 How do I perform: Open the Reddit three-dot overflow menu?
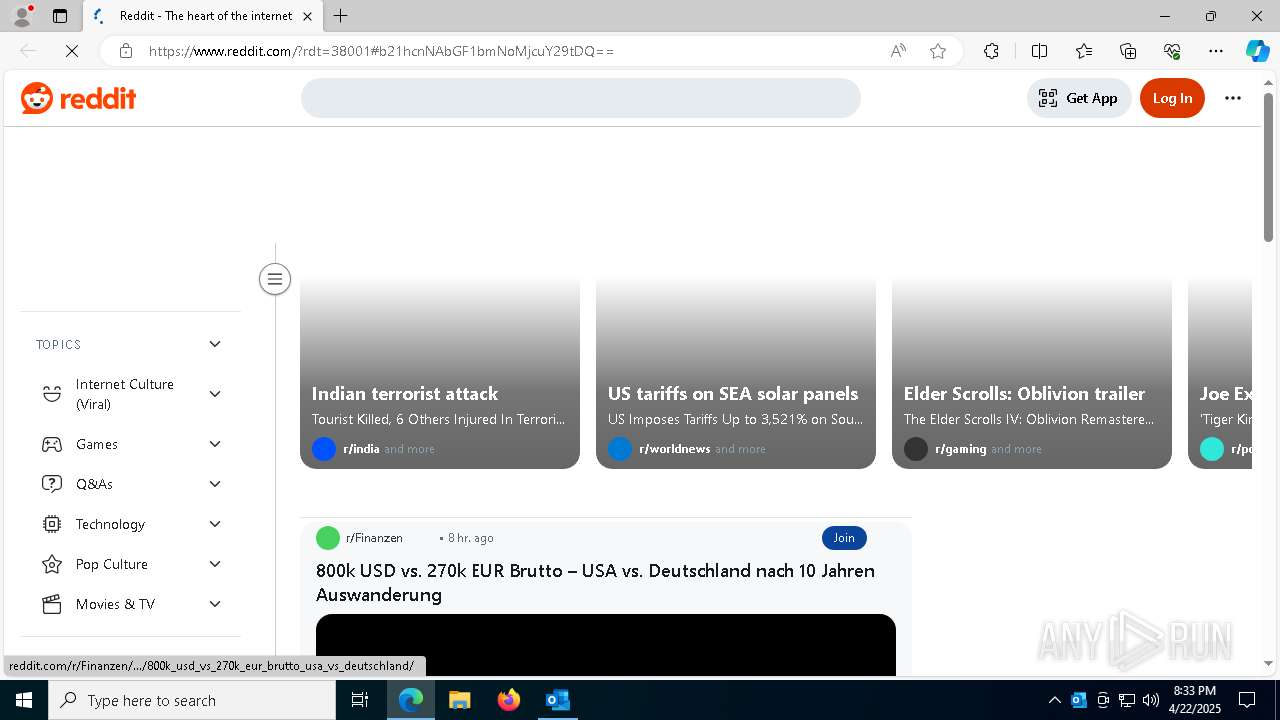pos(1233,98)
